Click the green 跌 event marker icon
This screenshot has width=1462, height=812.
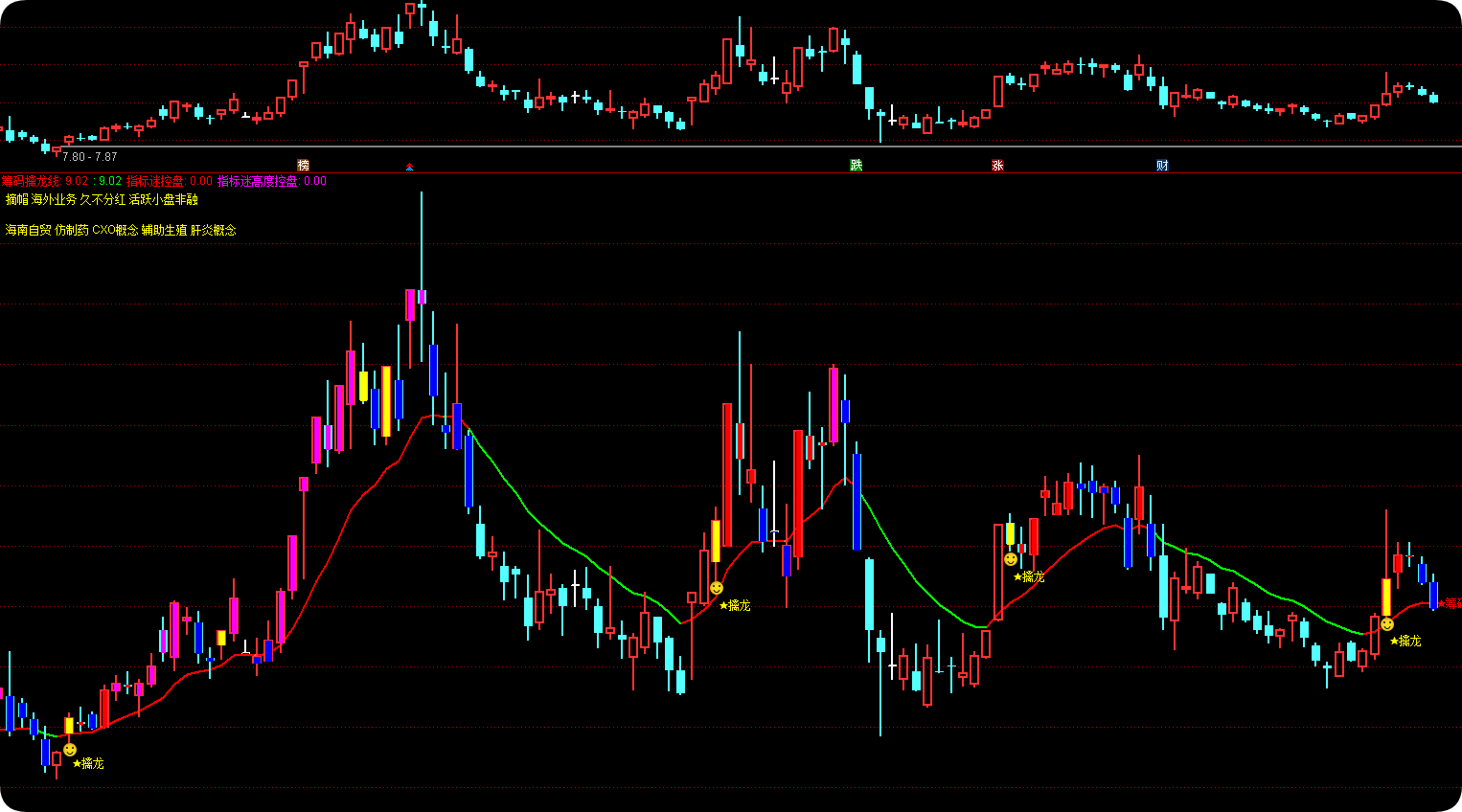click(x=857, y=166)
